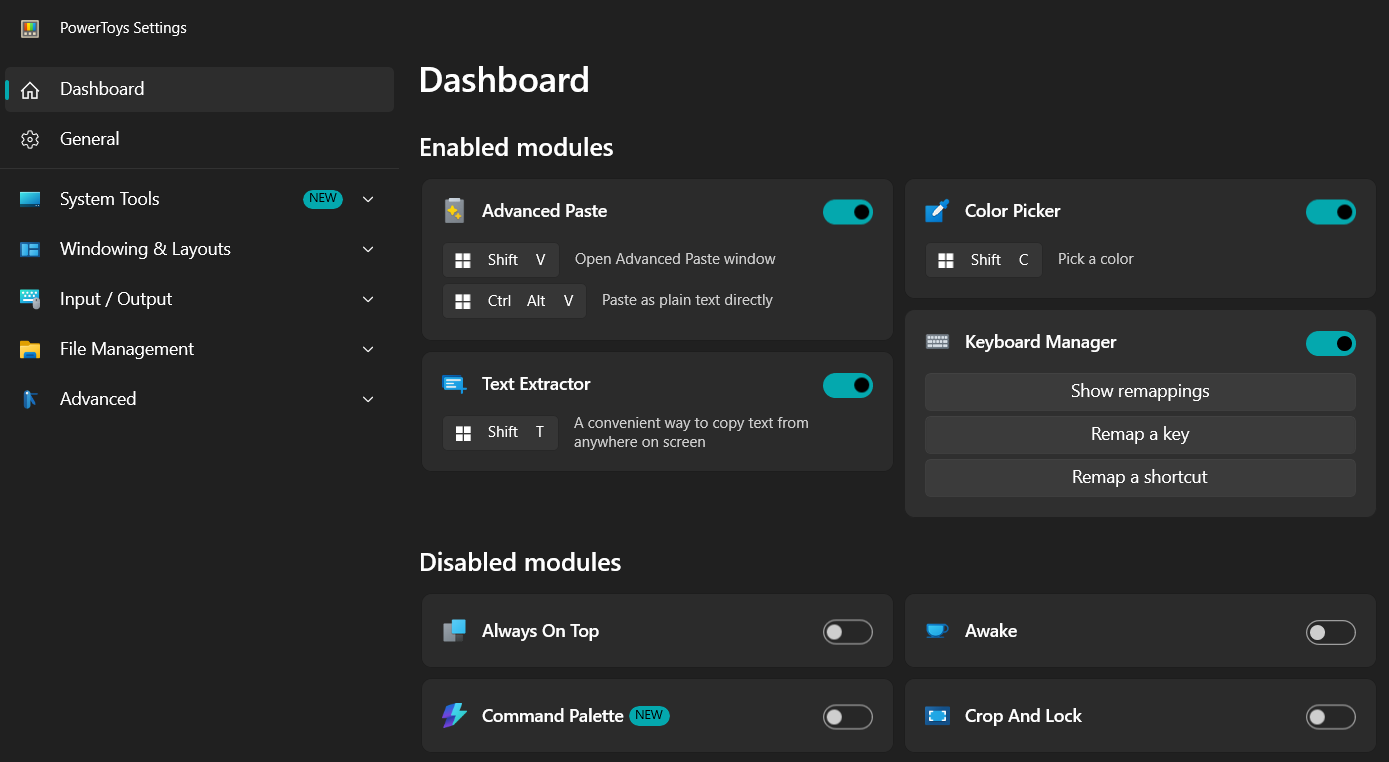Select System Tools in the sidebar
Screen dimensions: 1389x762
click(x=200, y=199)
